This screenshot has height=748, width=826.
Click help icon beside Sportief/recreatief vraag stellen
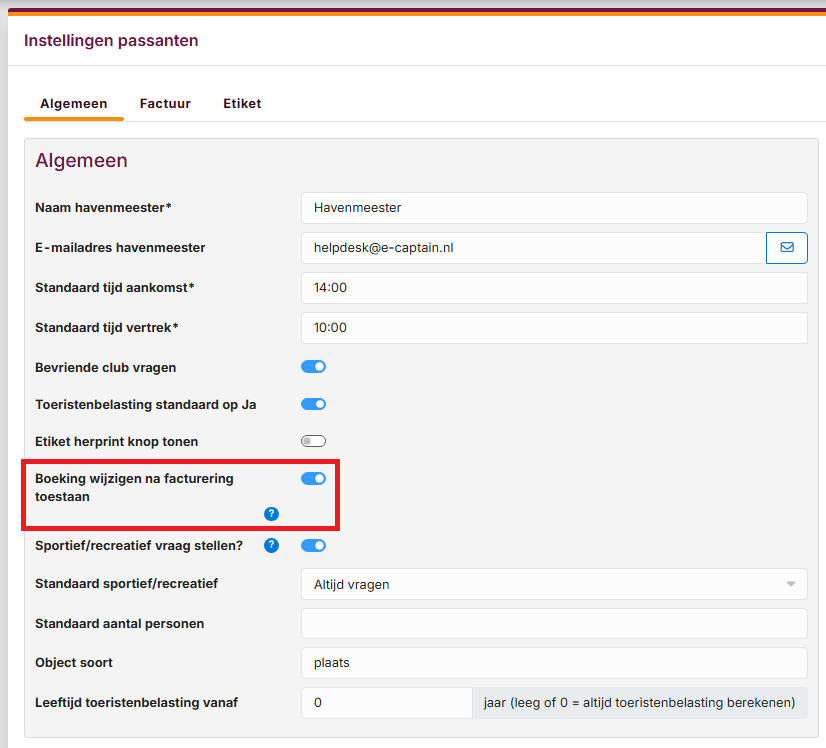click(x=271, y=546)
